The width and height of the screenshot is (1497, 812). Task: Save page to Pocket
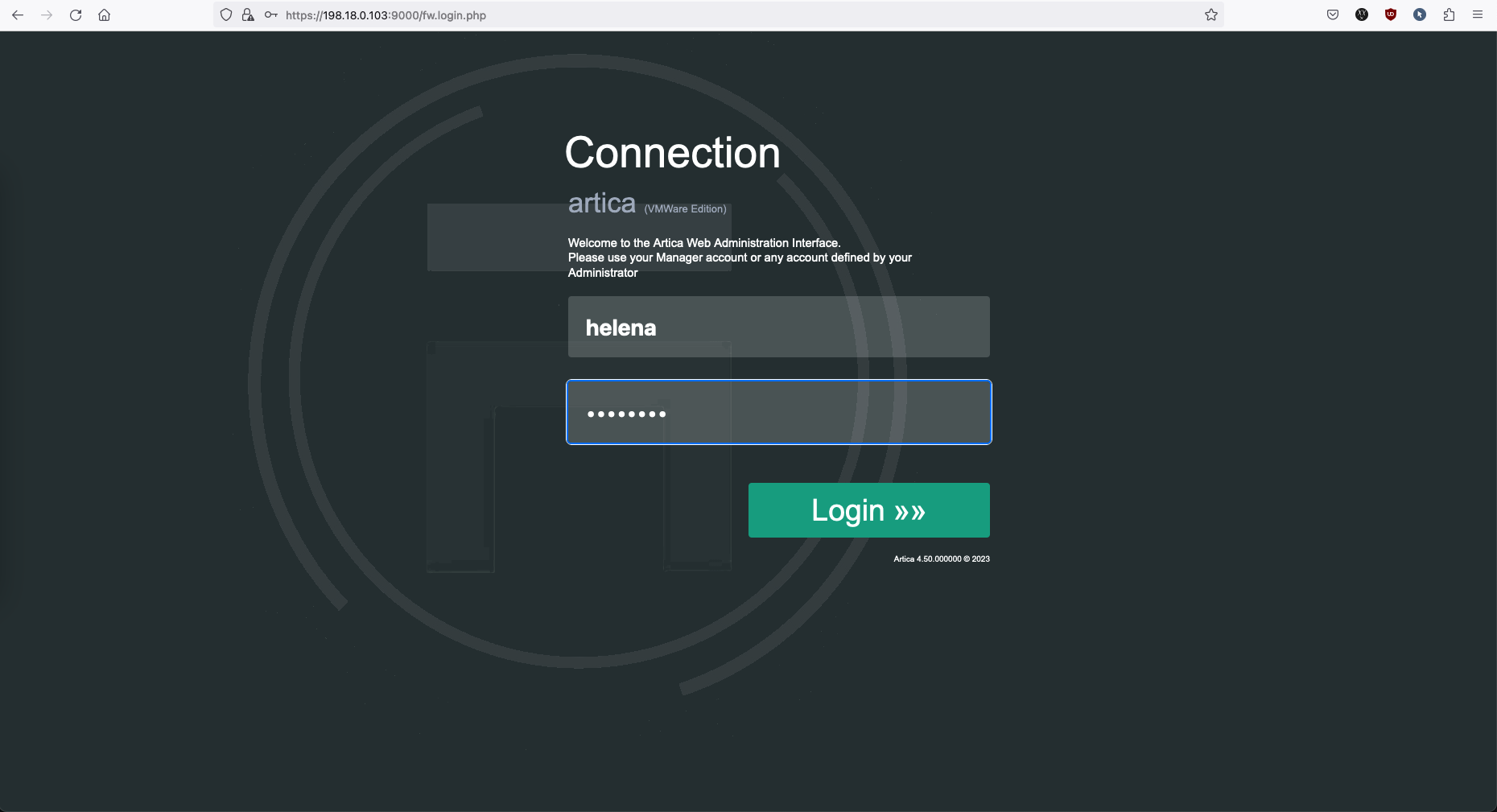coord(1333,15)
